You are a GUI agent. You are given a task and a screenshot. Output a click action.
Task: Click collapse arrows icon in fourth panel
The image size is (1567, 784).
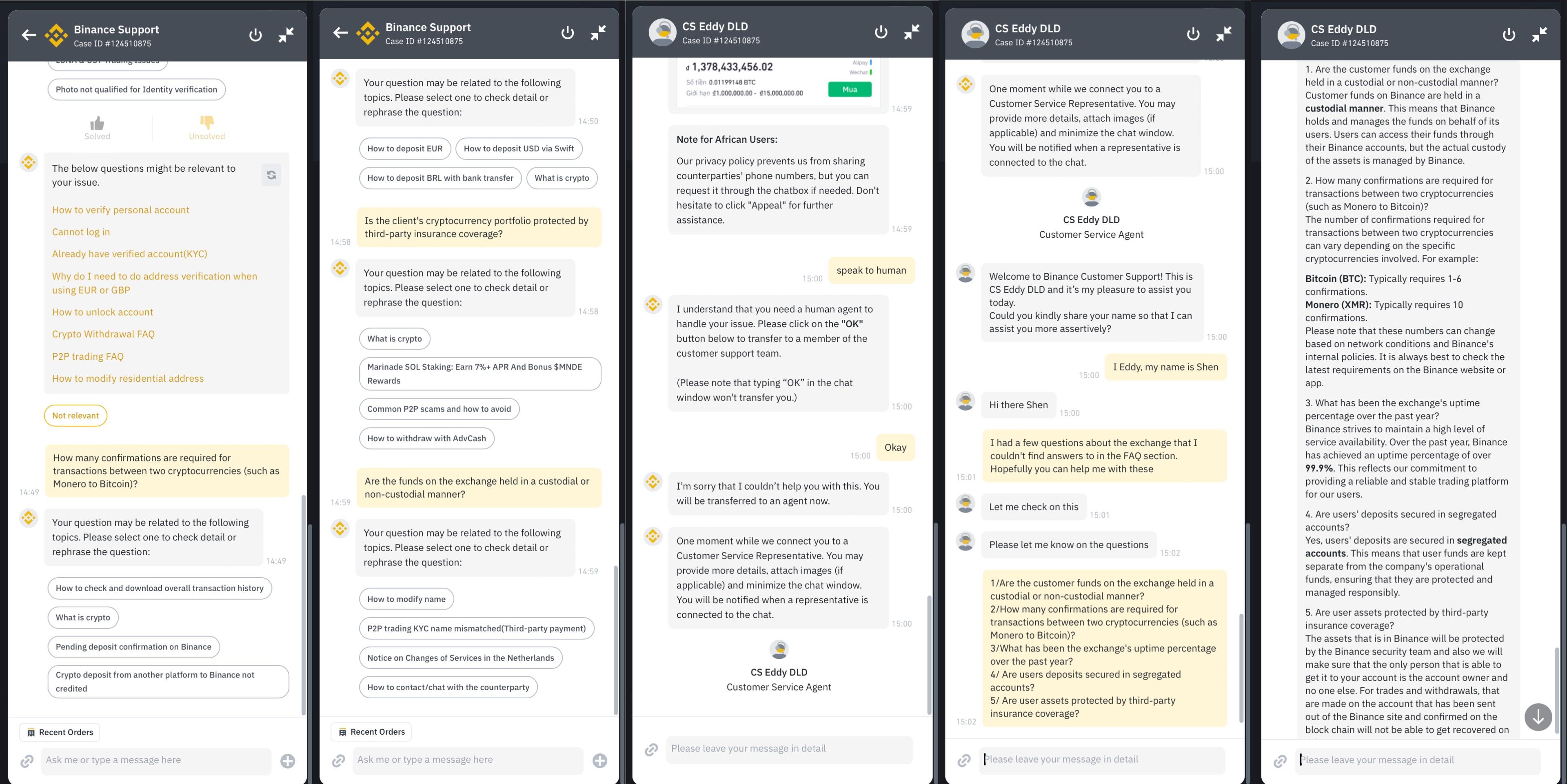coord(1224,34)
